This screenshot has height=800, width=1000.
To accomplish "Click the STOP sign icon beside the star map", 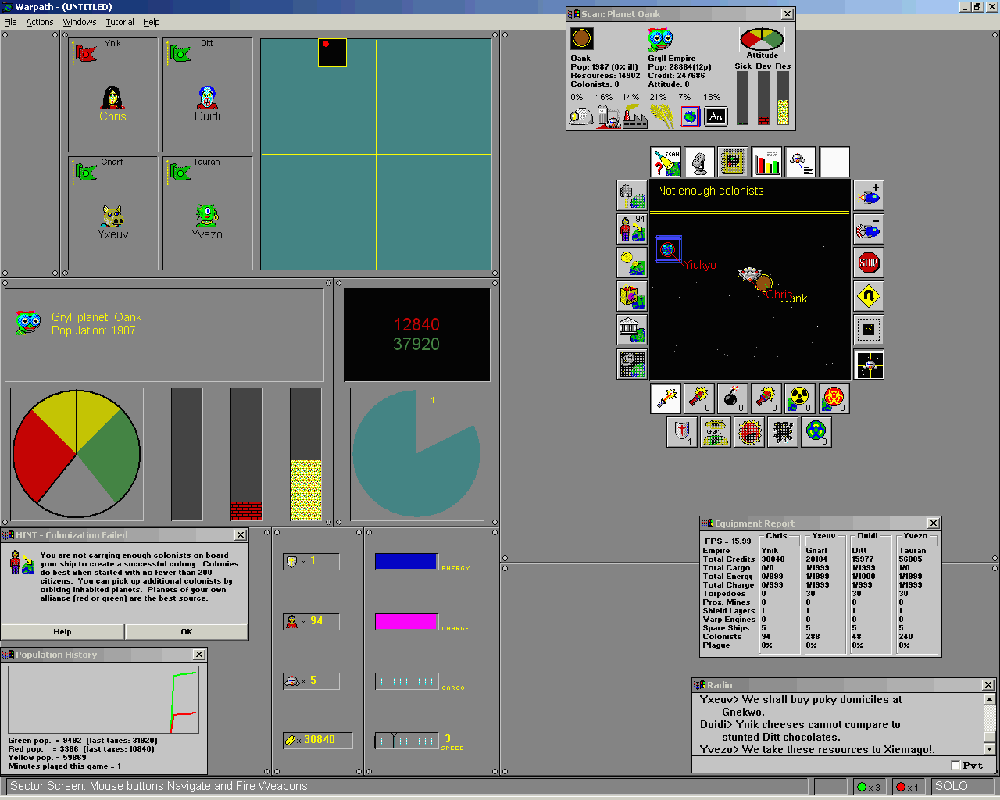I will tap(869, 262).
